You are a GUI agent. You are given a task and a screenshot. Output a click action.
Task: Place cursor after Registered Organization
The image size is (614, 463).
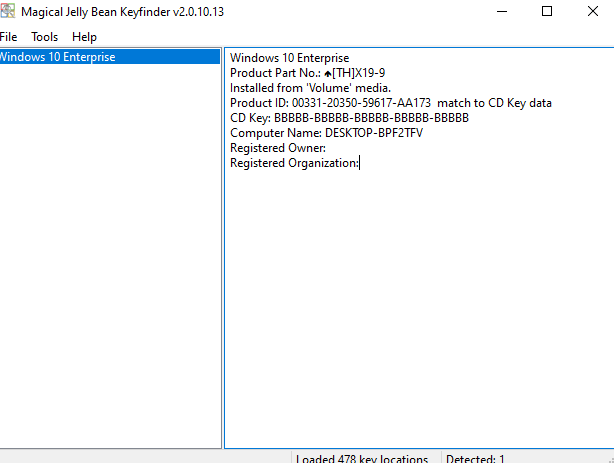[359, 163]
